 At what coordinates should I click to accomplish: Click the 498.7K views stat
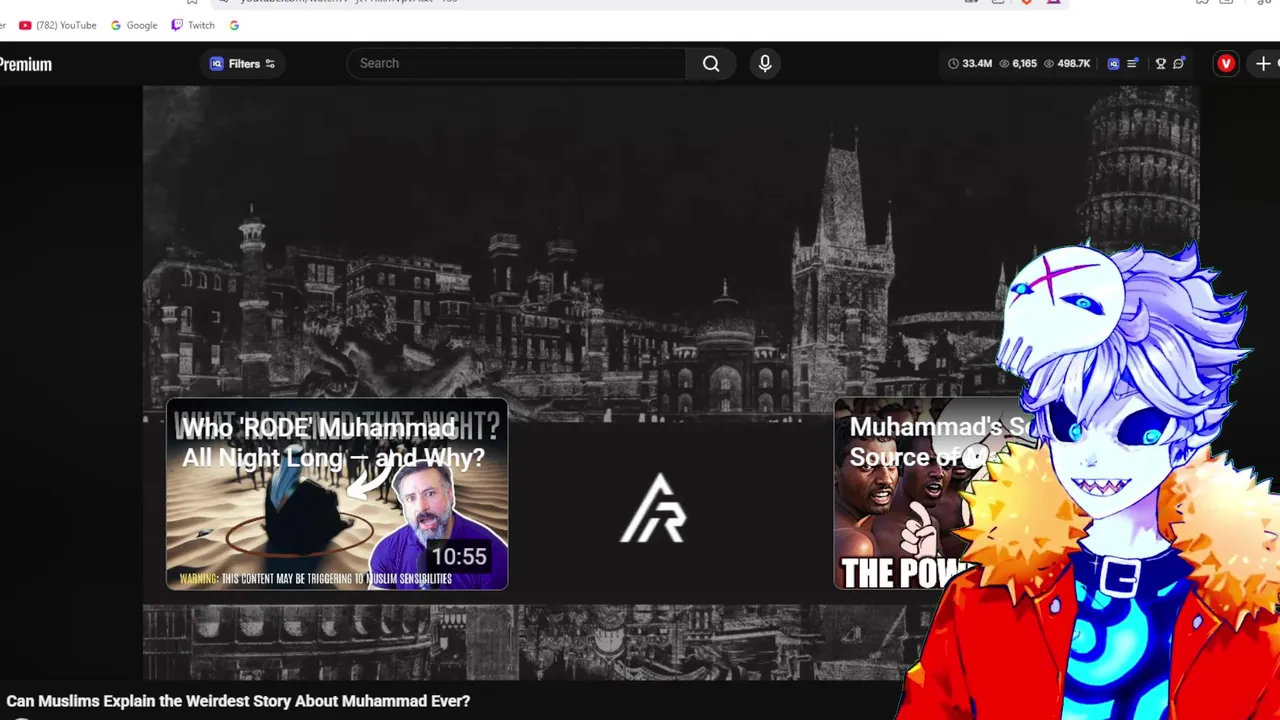pyautogui.click(x=1066, y=63)
